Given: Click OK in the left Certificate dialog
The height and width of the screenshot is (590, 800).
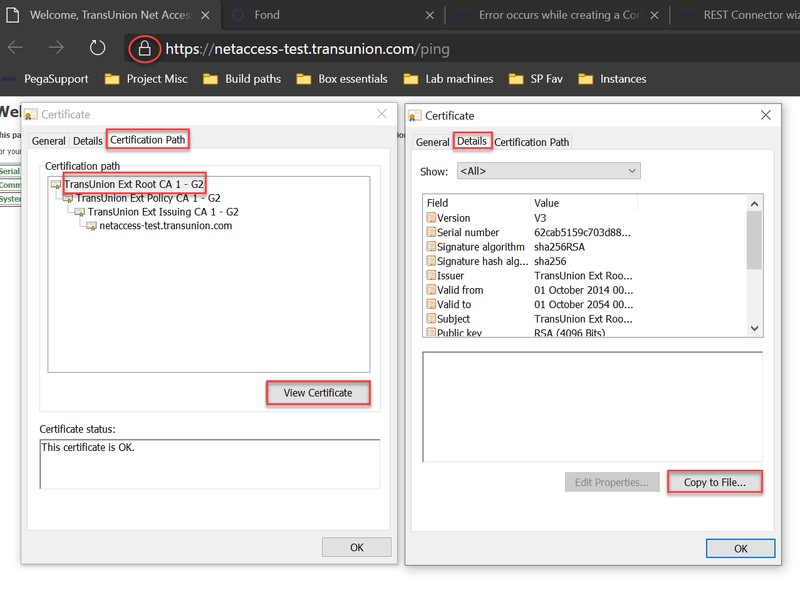Looking at the screenshot, I should pyautogui.click(x=357, y=548).
